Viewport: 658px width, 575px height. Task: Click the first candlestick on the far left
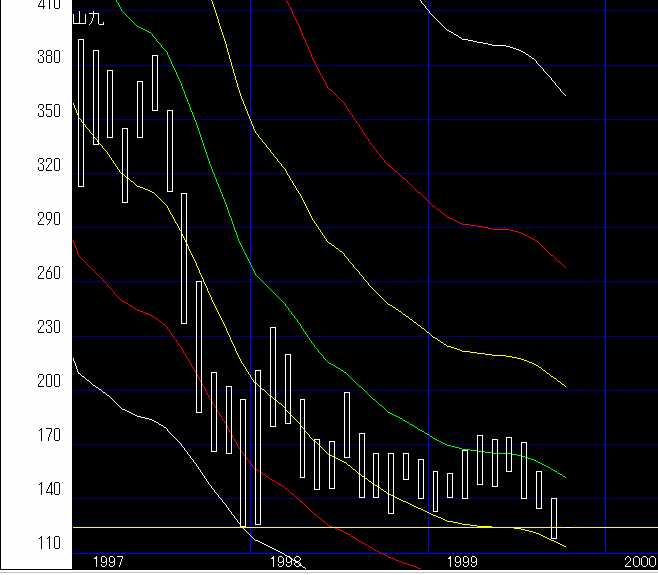click(81, 112)
